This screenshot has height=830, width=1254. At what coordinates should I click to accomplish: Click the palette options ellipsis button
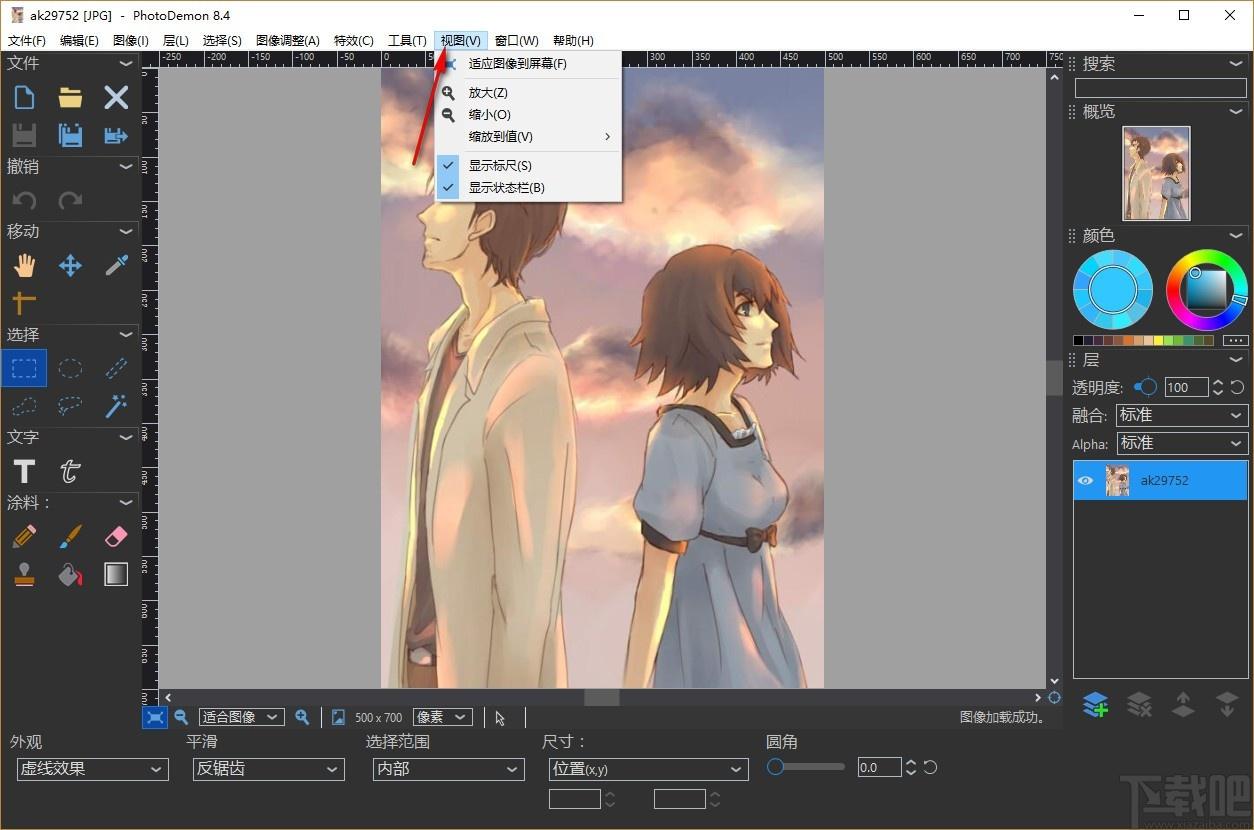[1236, 341]
